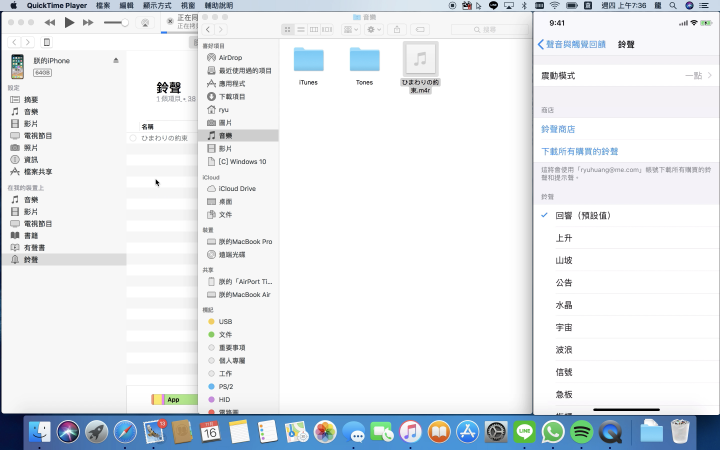
Task: Open 顯示方式 menu in menu bar
Action: (x=157, y=6)
